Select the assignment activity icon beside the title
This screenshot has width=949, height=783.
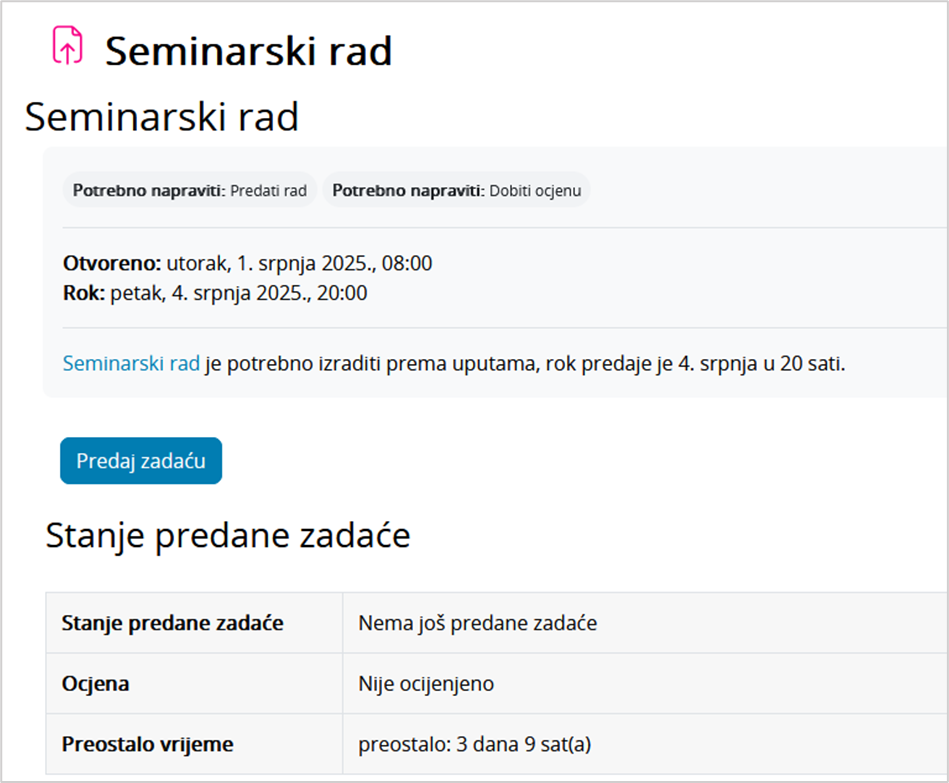pos(67,45)
